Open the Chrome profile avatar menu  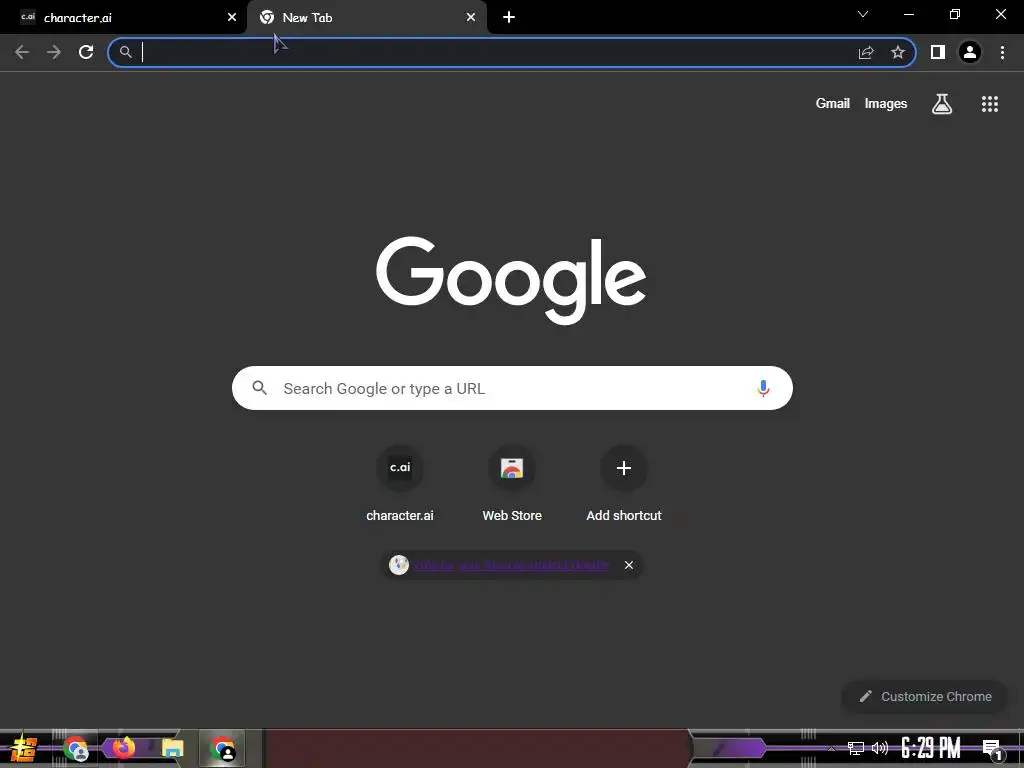(x=970, y=52)
